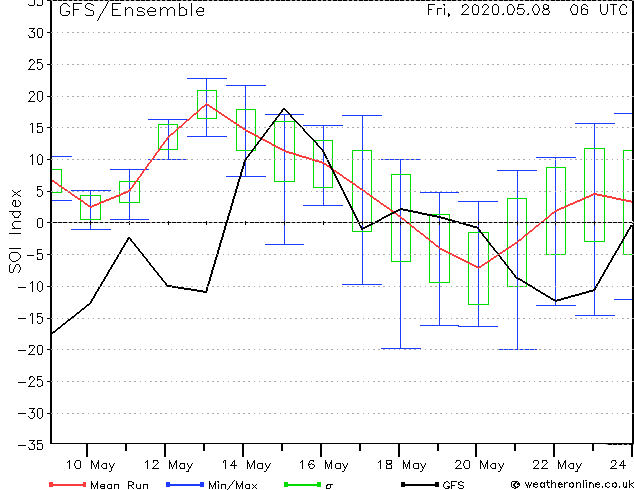
Task: Click the Min/Max legend label
Action: tap(232, 485)
